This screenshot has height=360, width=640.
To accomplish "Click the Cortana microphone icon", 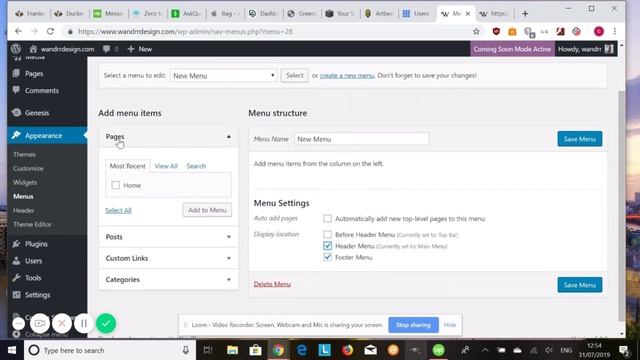I will coord(186,350).
